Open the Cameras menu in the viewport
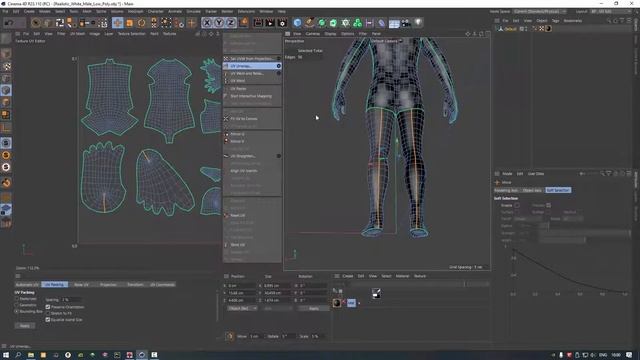Viewport: 640px width, 360px height. click(x=313, y=34)
